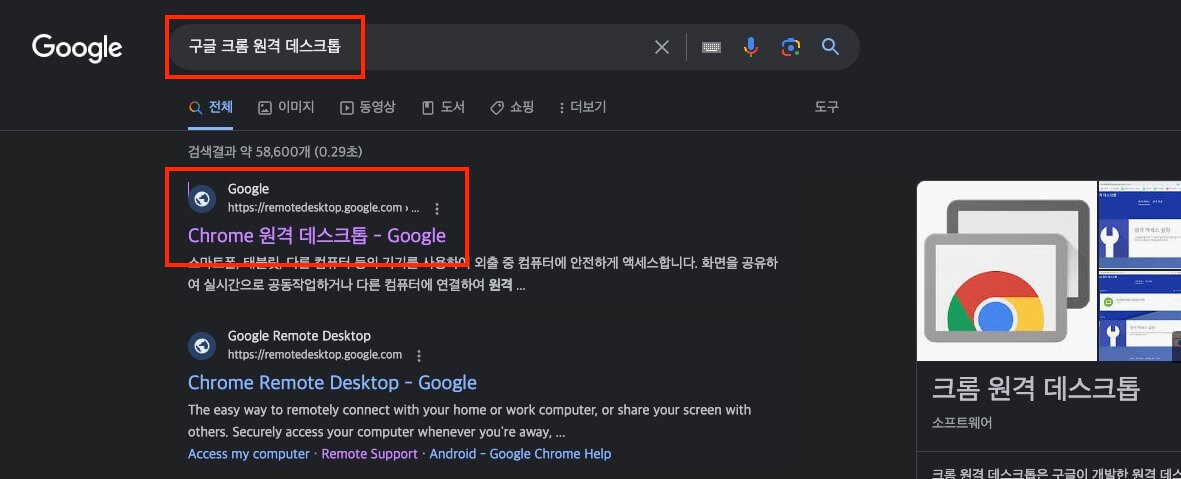Select the 전체 tab
This screenshot has height=479, width=1181.
[x=211, y=108]
